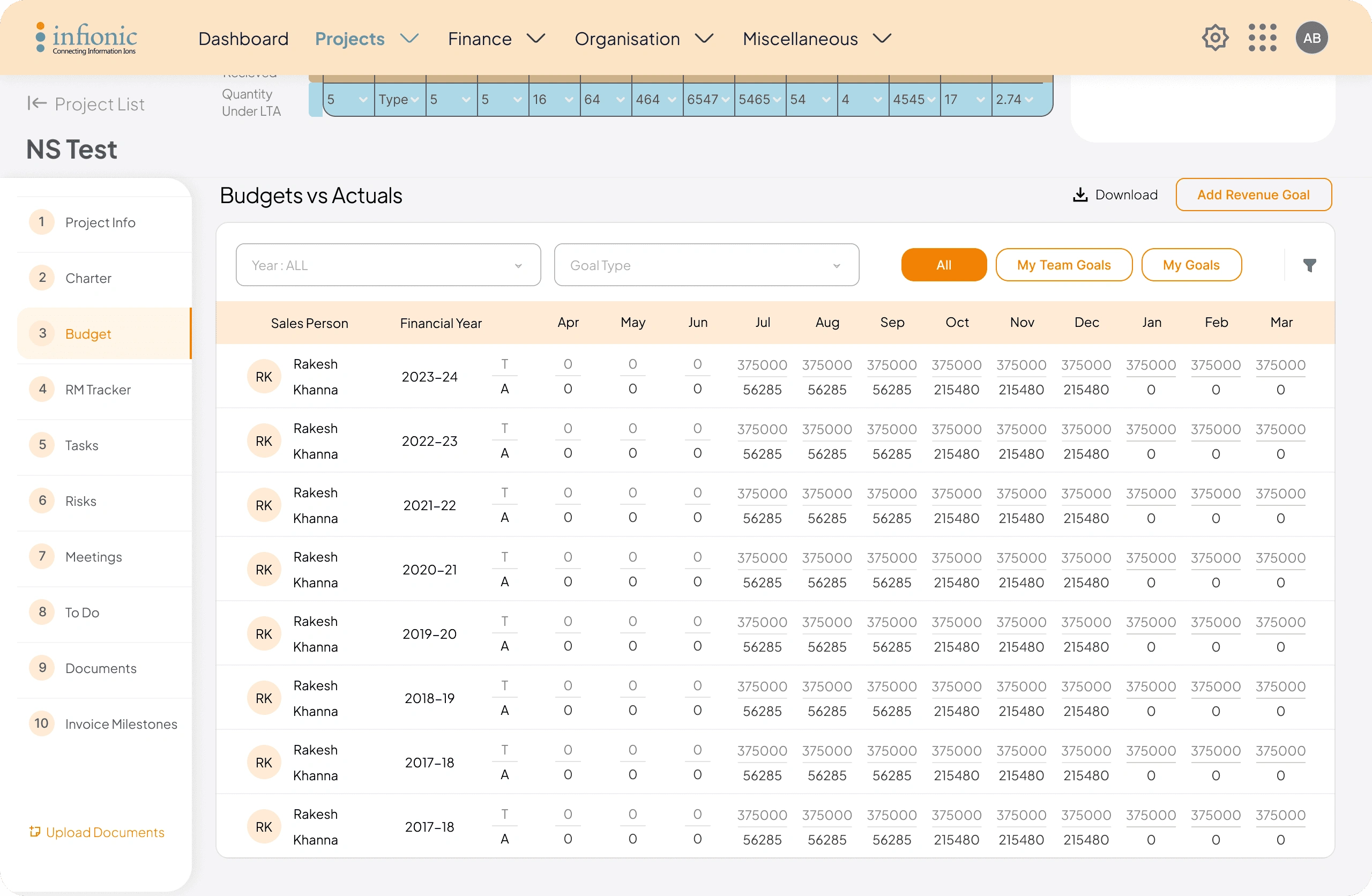Viewport: 1372px width, 896px height.
Task: Open the settings gear icon
Action: (1214, 38)
